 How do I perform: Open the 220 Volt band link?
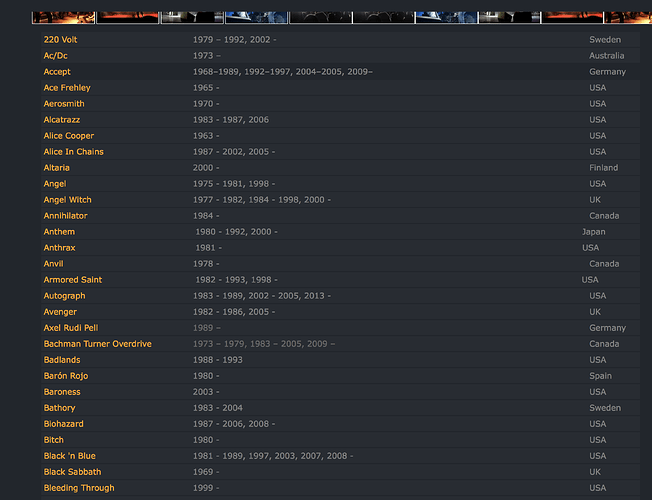60,40
